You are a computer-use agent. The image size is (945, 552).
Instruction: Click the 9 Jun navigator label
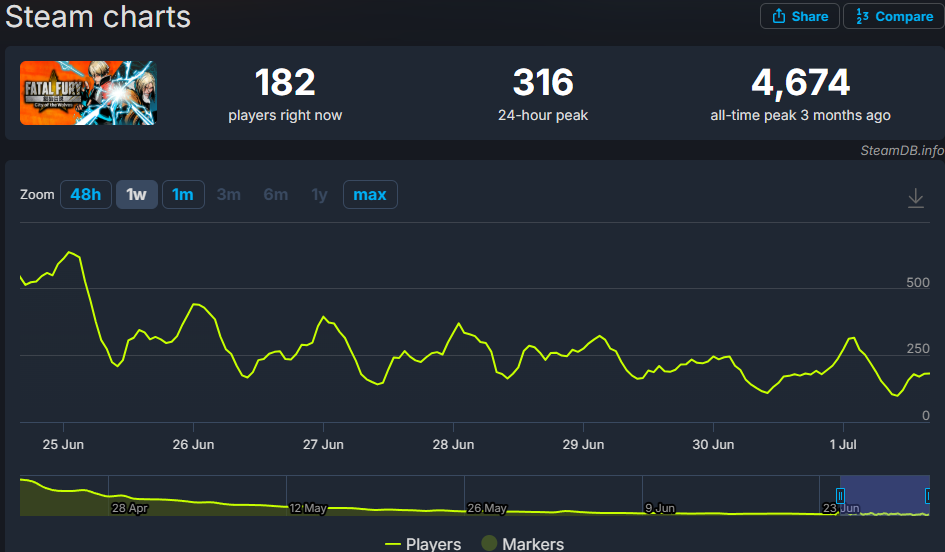coord(661,508)
